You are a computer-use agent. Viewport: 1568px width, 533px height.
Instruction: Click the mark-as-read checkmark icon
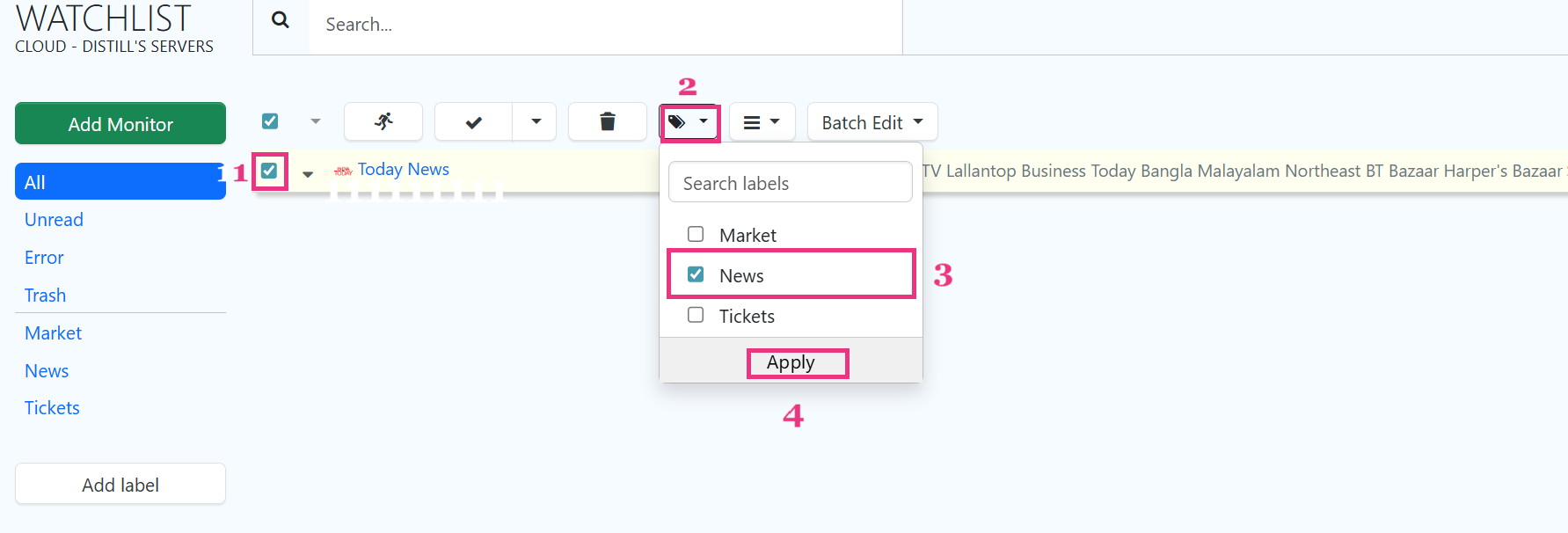pyautogui.click(x=473, y=122)
